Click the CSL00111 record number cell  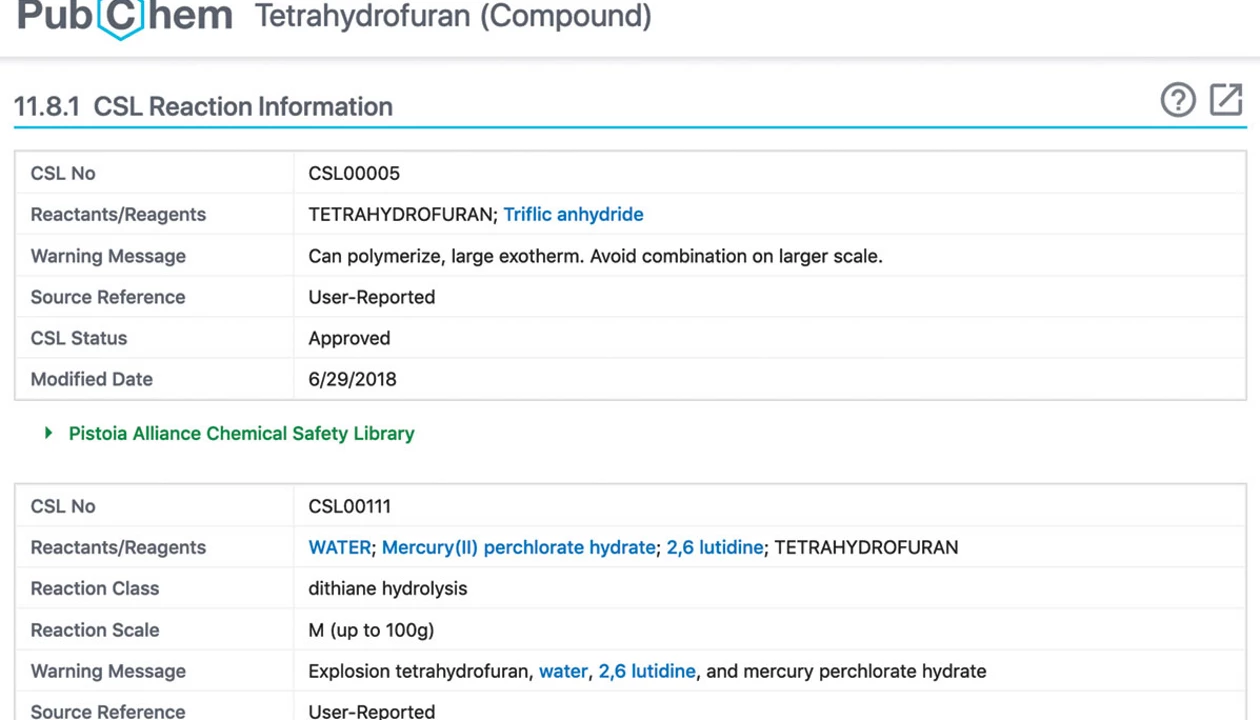coord(349,506)
